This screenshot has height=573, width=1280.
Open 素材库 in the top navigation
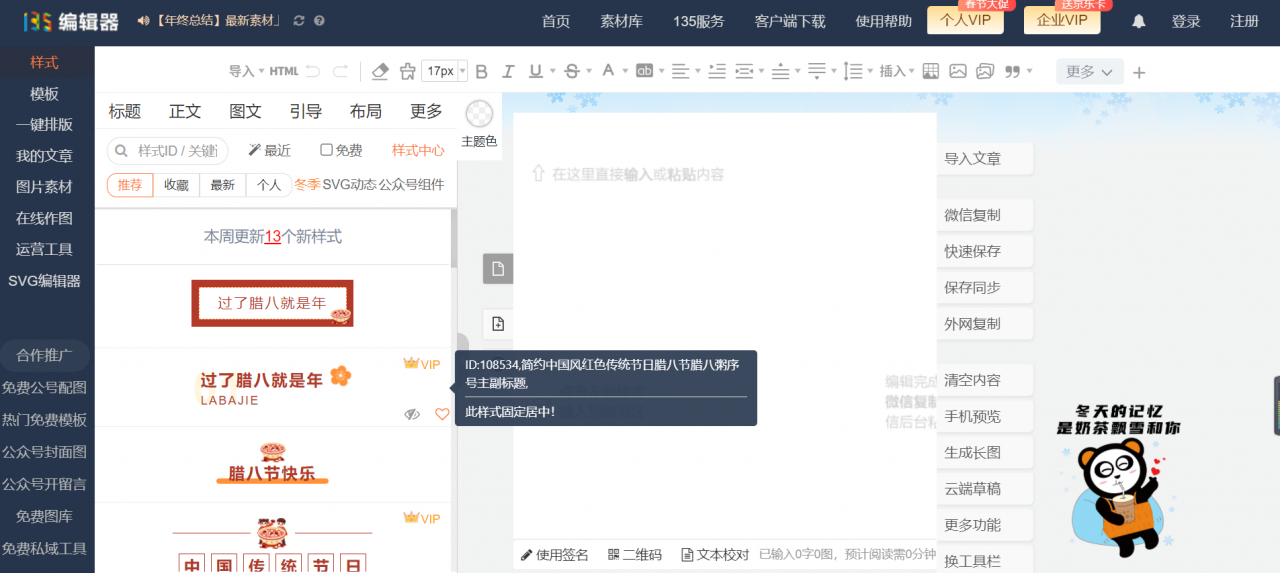(621, 21)
